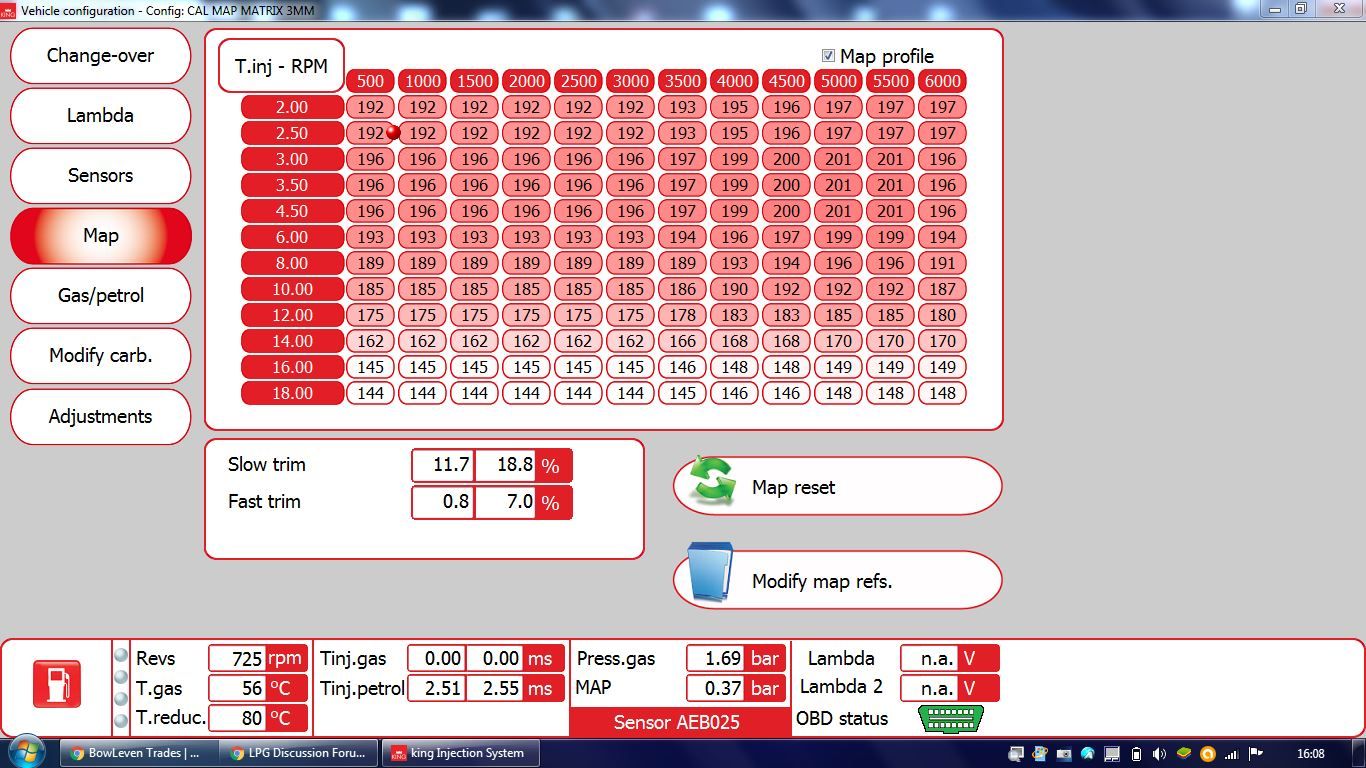
Task: Switch to the Lambda section
Action: click(x=100, y=116)
